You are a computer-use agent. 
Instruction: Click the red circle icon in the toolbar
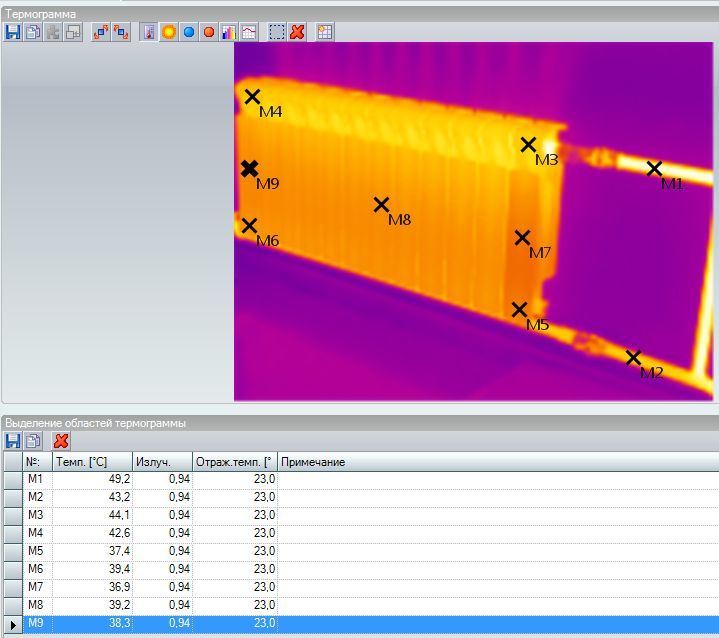click(x=209, y=32)
